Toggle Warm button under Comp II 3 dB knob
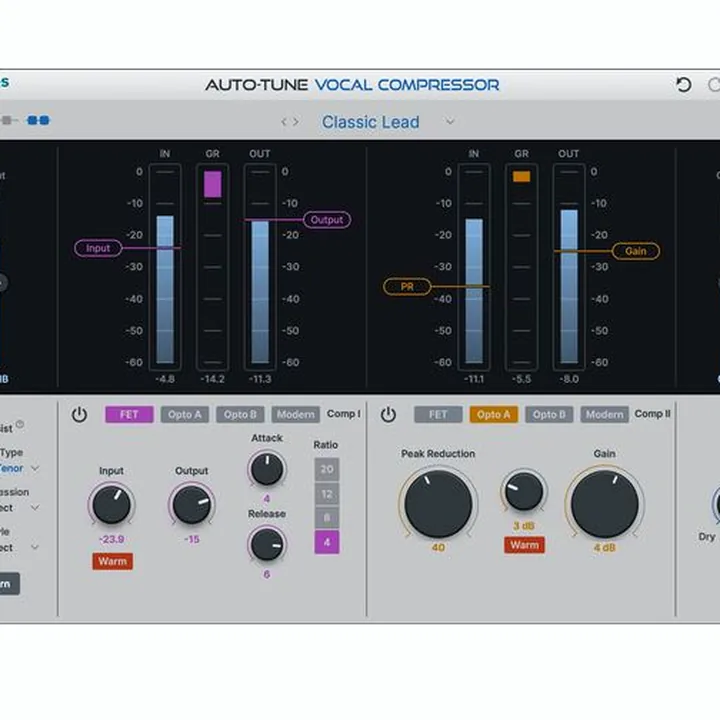Image resolution: width=720 pixels, height=720 pixels. coord(524,545)
